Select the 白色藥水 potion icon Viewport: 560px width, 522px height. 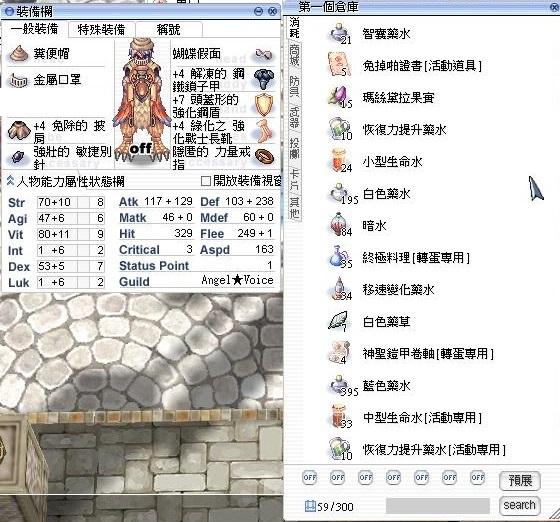click(339, 193)
